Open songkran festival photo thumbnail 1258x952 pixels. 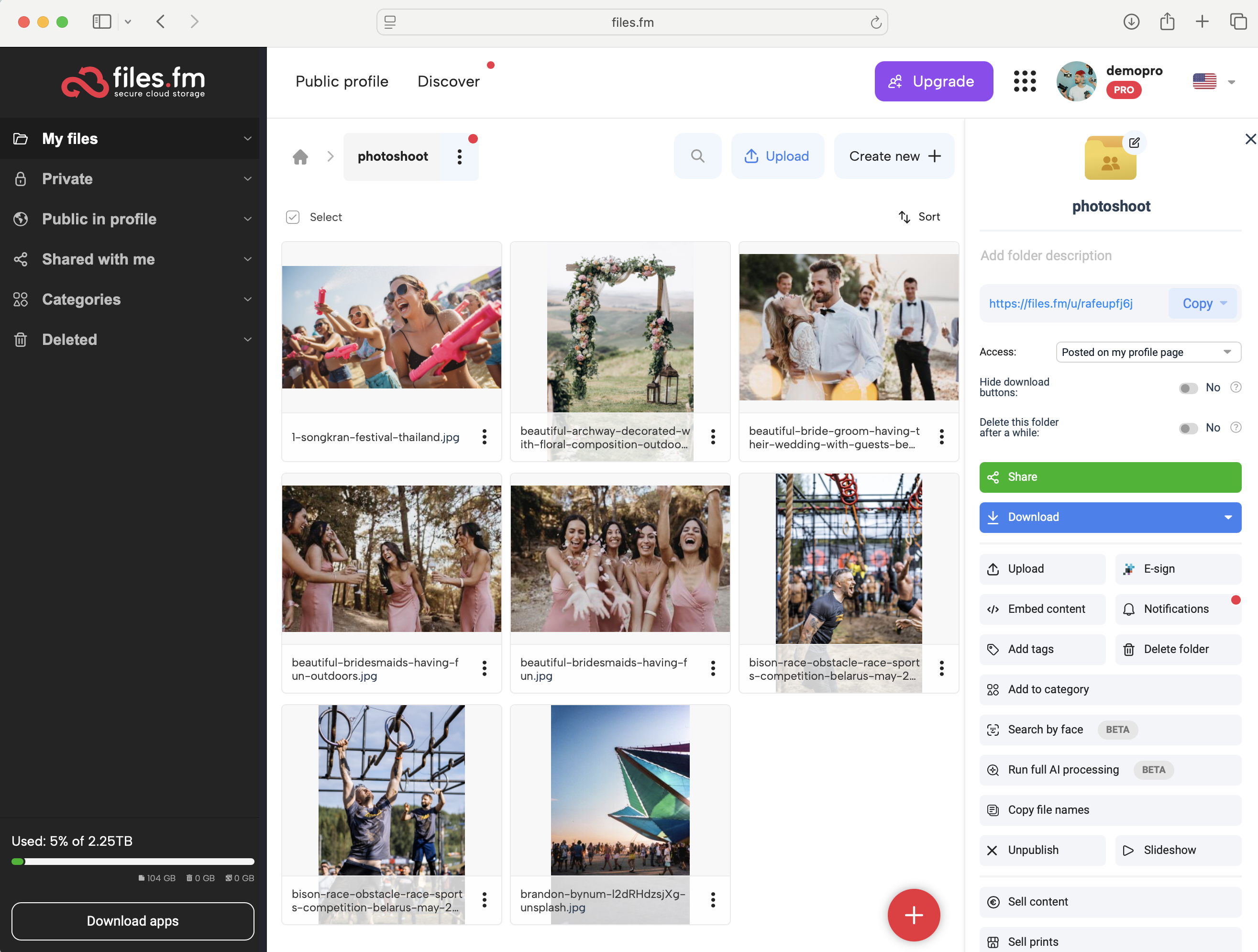click(x=391, y=327)
